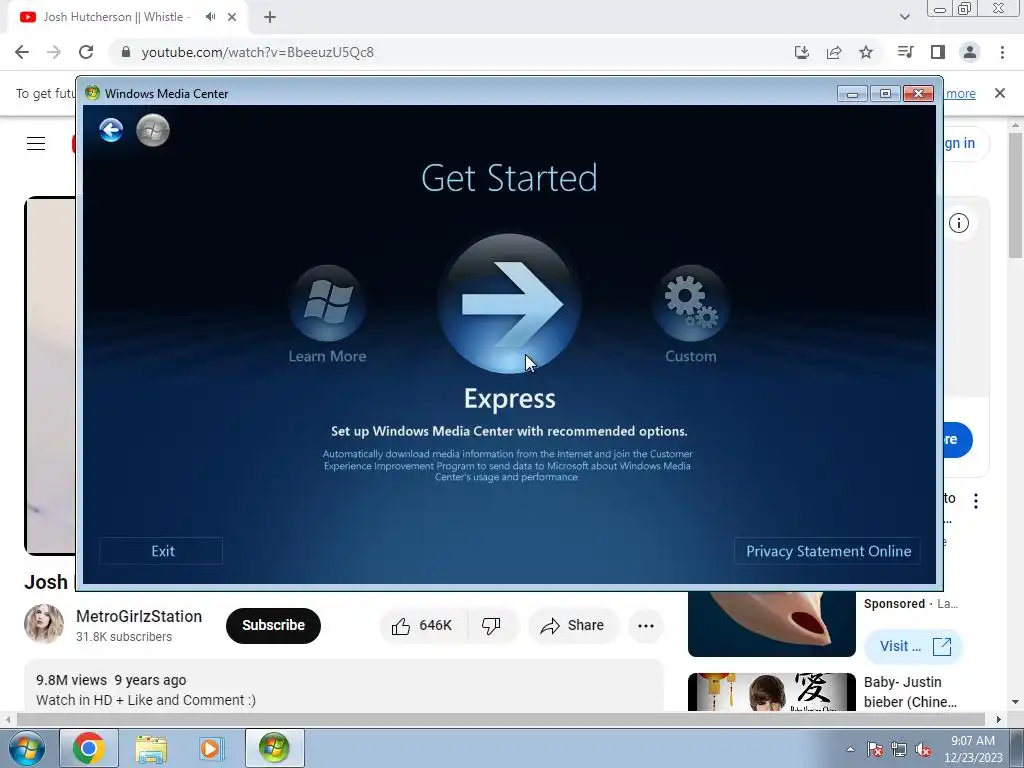Click Visit on the sponsored ad
1024x768 pixels.
pos(914,647)
